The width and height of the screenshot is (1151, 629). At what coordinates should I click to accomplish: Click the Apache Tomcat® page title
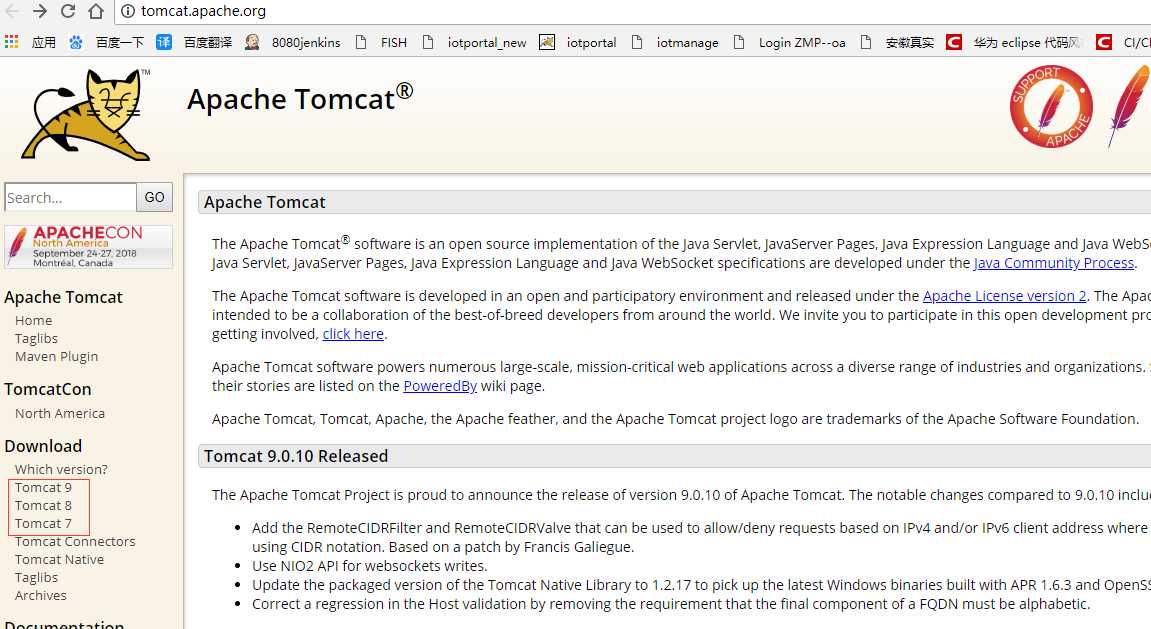click(300, 98)
